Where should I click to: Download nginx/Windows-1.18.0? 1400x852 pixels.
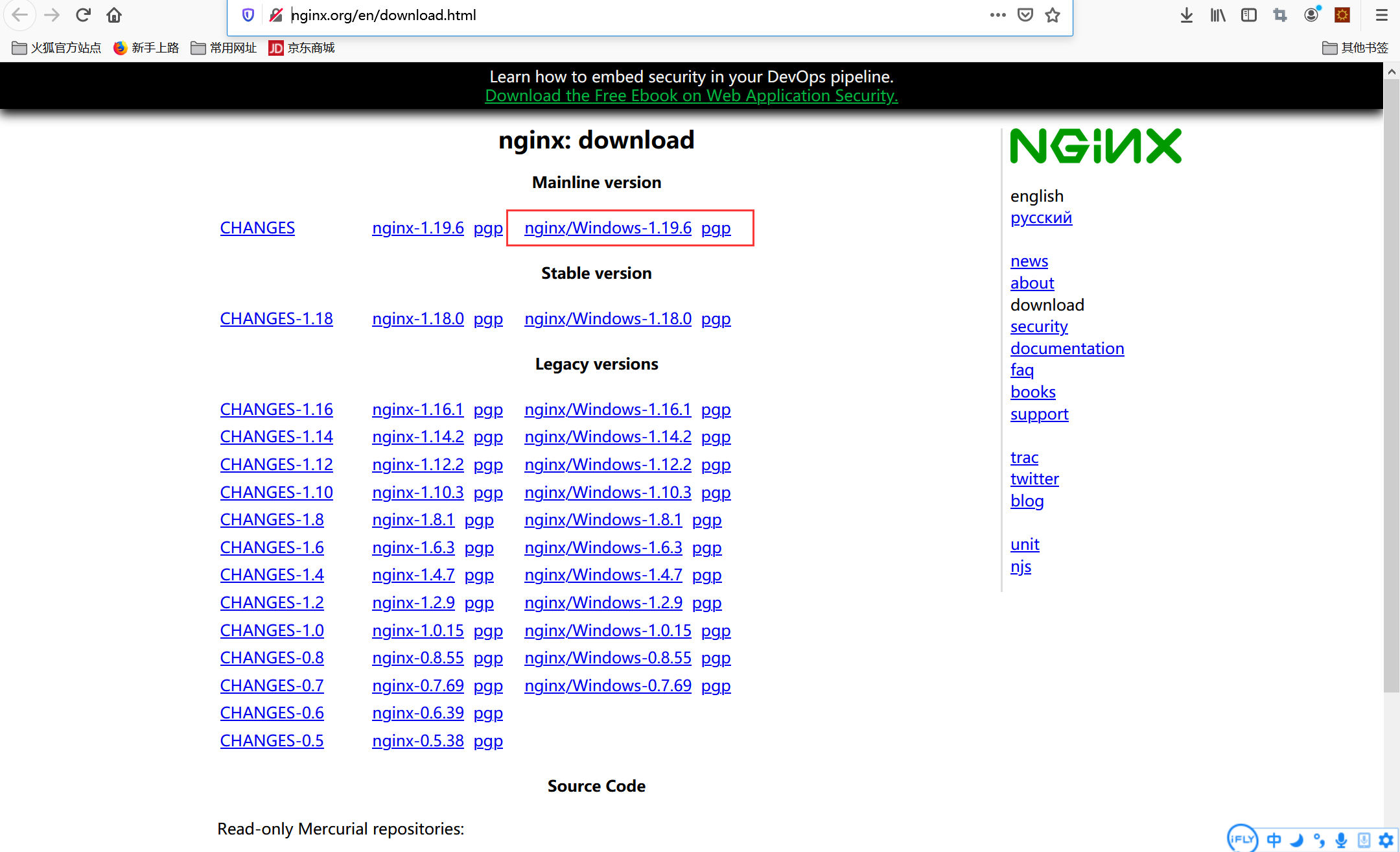tap(608, 319)
